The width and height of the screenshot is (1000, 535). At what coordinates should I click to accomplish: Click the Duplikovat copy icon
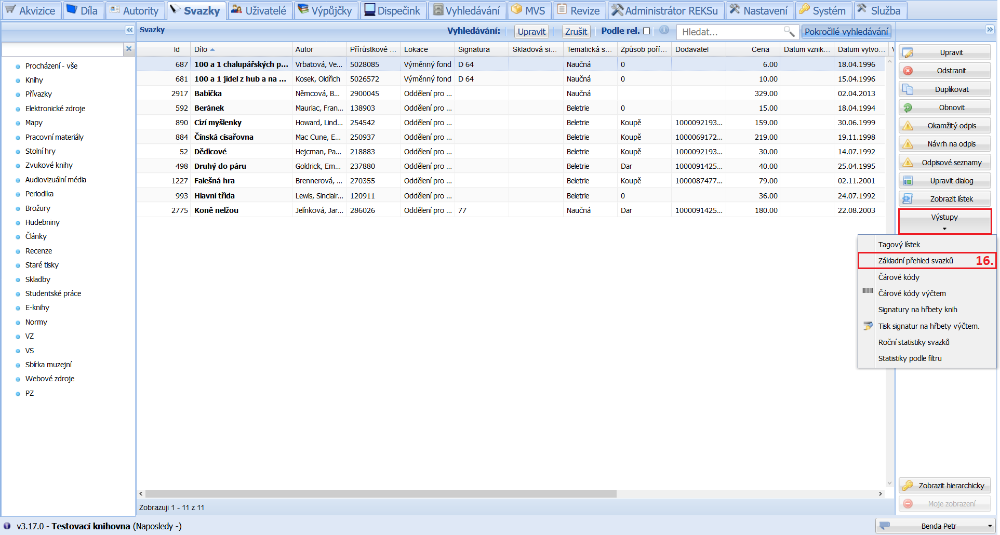(908, 89)
